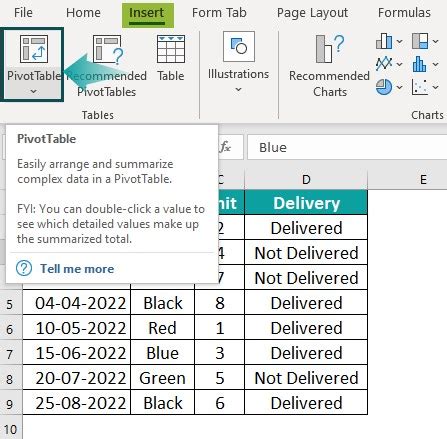
Task: Click the Delivery header cell
Action: (x=306, y=202)
